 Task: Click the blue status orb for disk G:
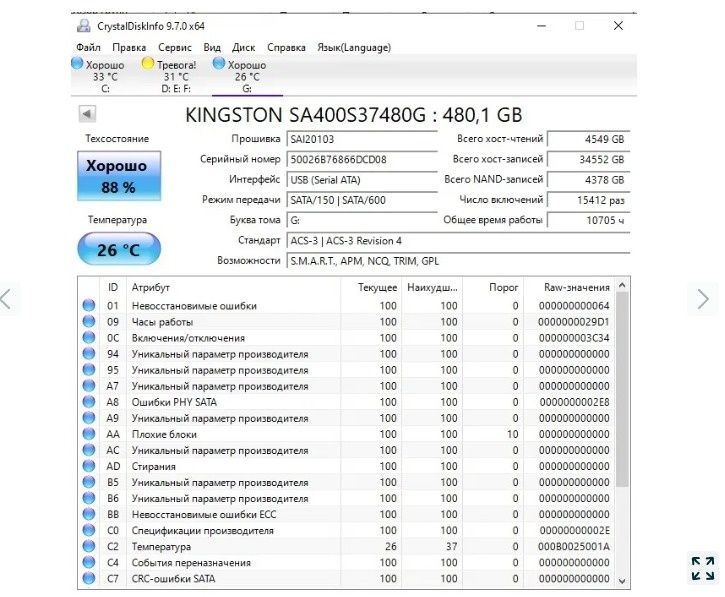[x=219, y=63]
